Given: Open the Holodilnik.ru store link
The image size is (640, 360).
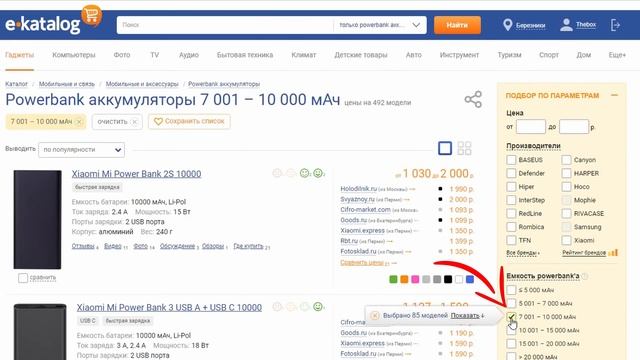Looking at the screenshot, I should coord(358,189).
